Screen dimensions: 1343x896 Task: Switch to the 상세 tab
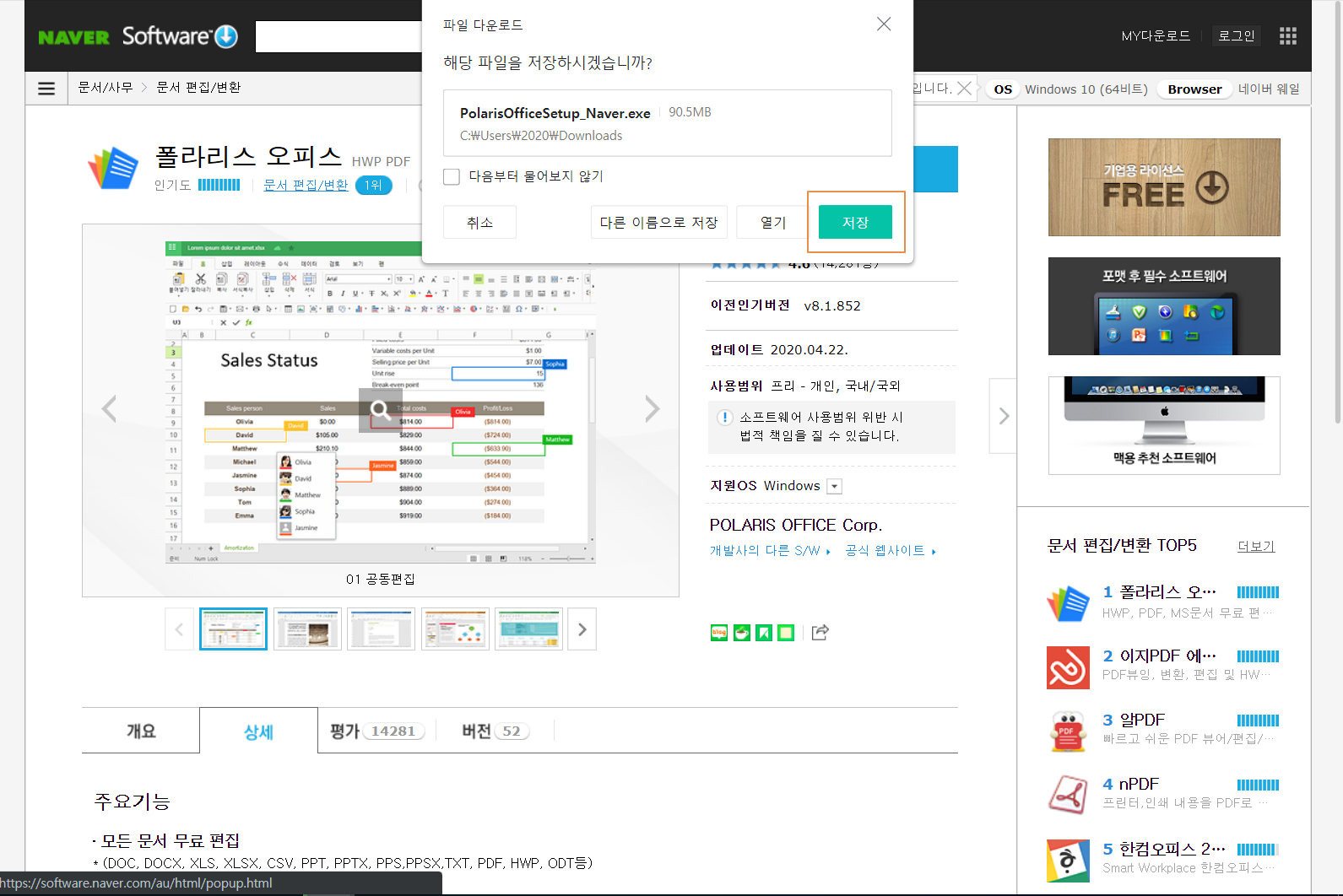point(258,731)
